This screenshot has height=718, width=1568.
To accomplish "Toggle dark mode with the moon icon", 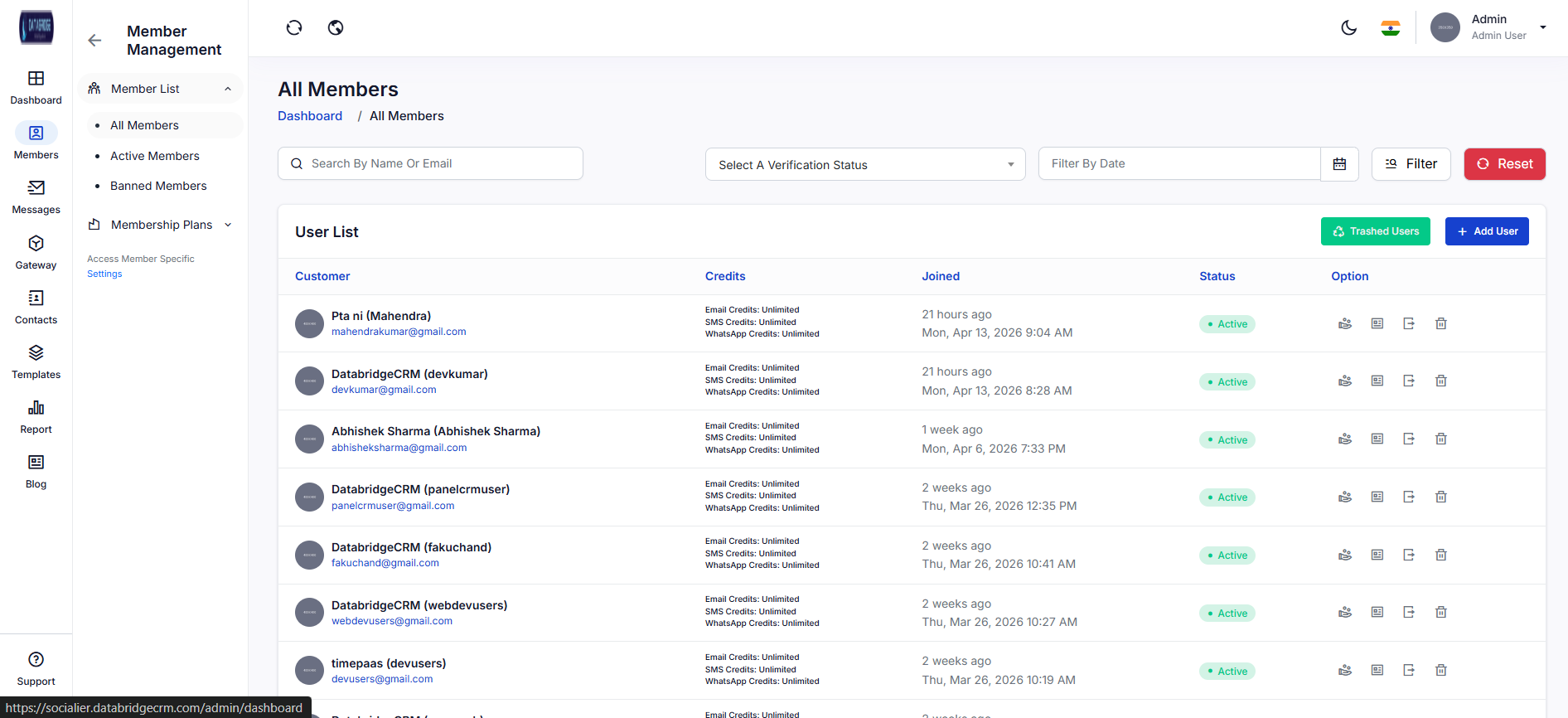I will [1348, 28].
